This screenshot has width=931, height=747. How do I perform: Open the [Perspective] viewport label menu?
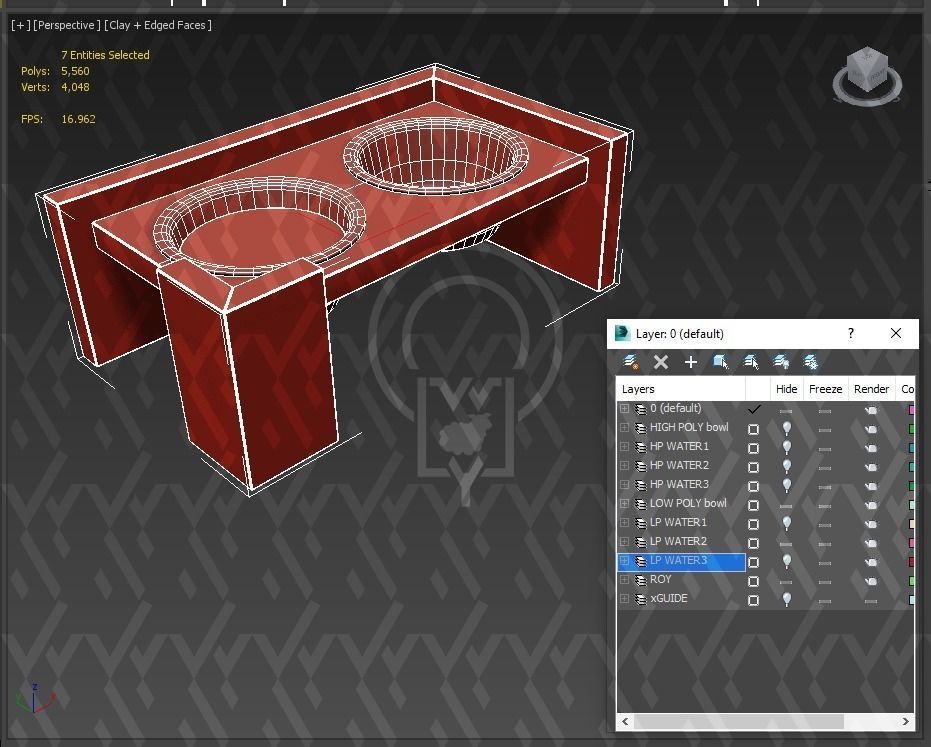point(65,25)
